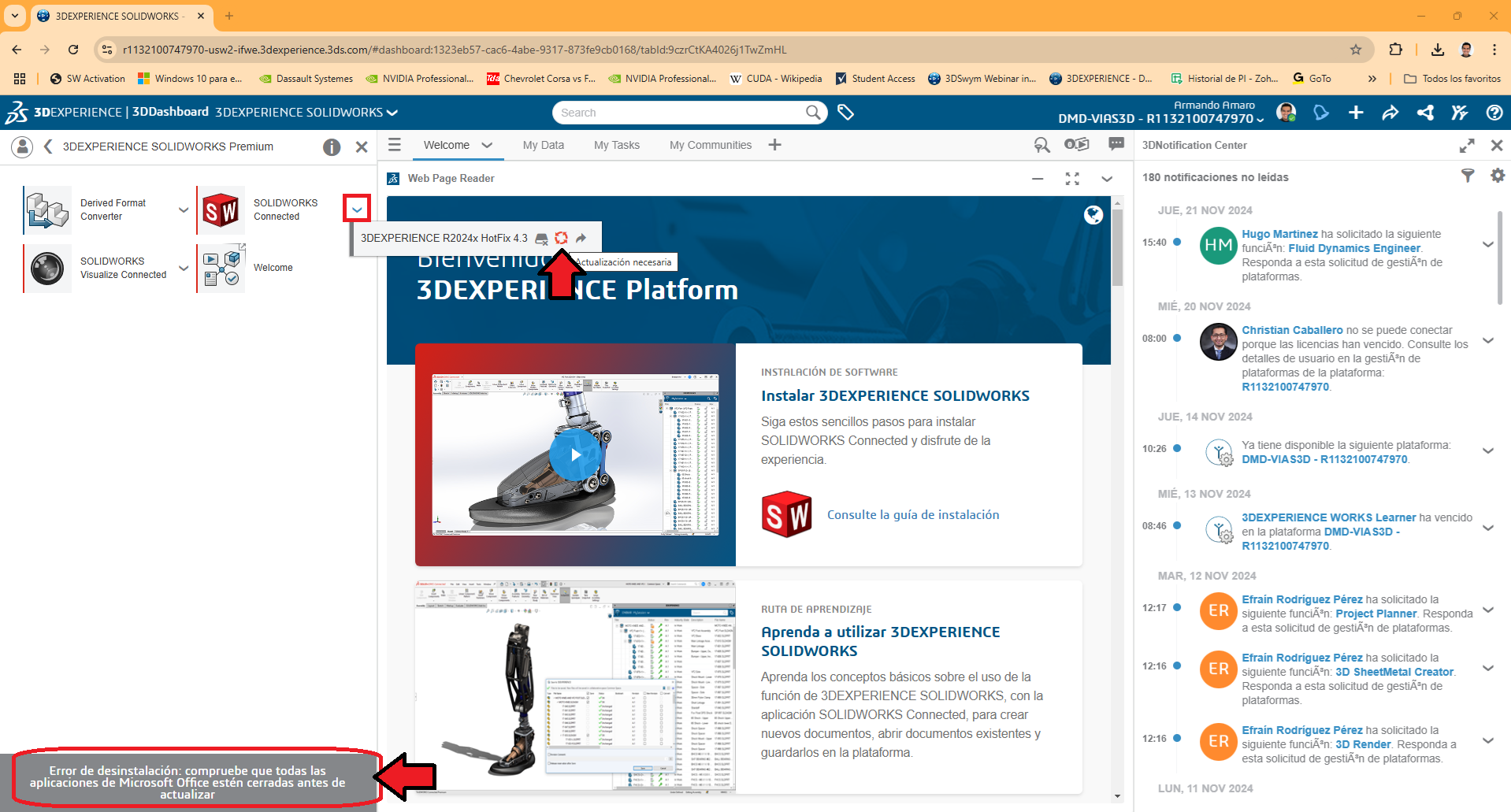Click the cube view icon on dashboard toolbar
Image resolution: width=1511 pixels, height=812 pixels.
tap(1076, 144)
